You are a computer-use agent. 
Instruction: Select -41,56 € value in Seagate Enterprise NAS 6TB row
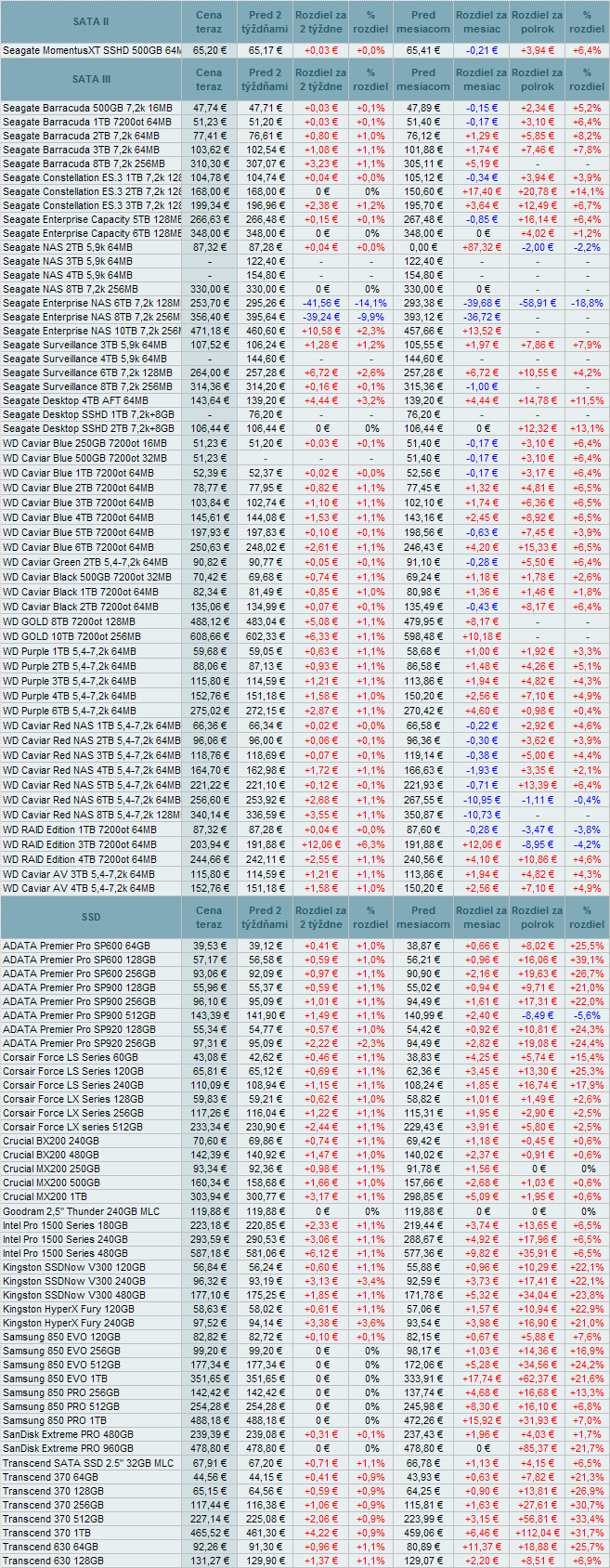(x=321, y=303)
